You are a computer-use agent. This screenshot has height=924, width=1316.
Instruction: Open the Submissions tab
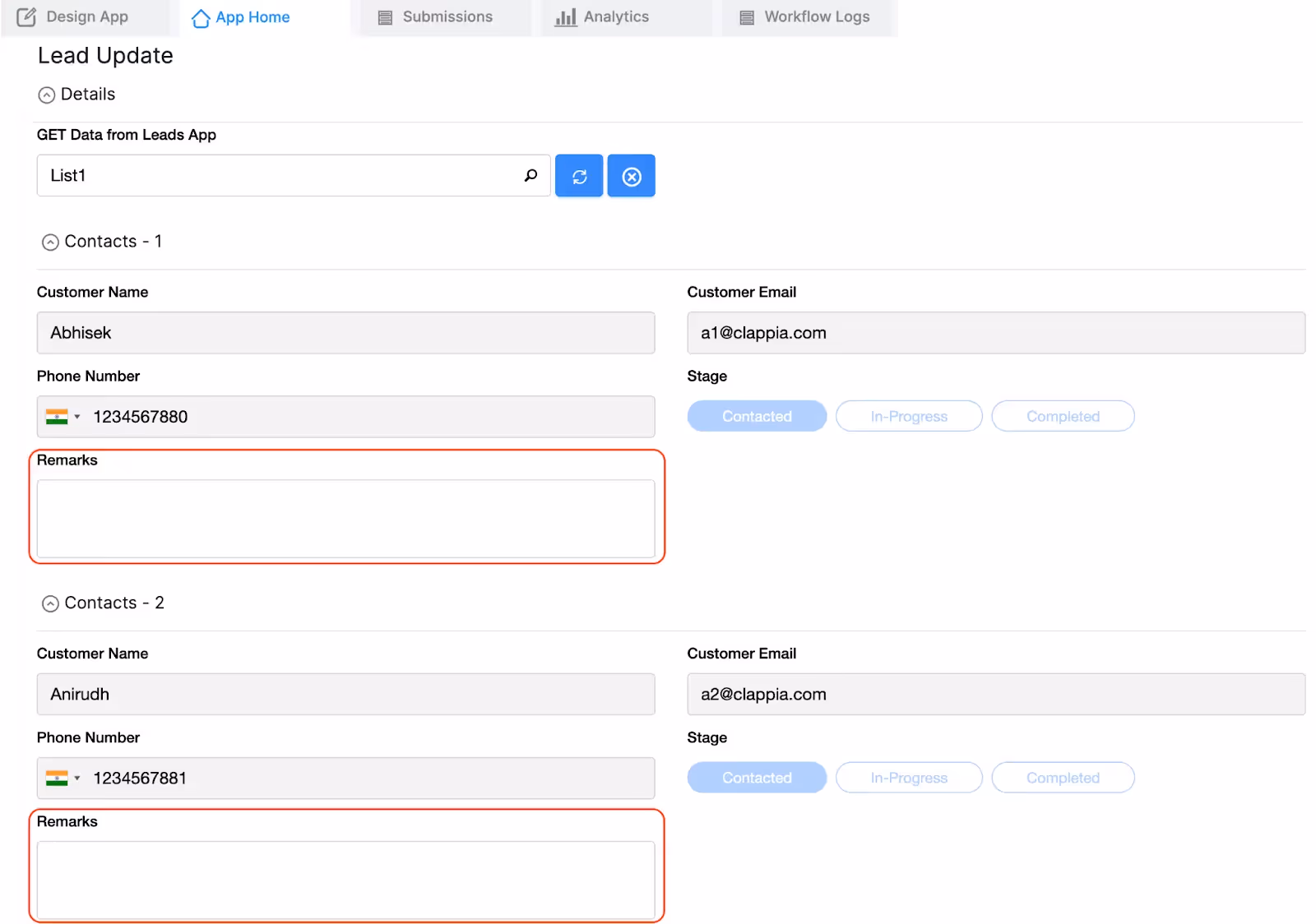[445, 17]
